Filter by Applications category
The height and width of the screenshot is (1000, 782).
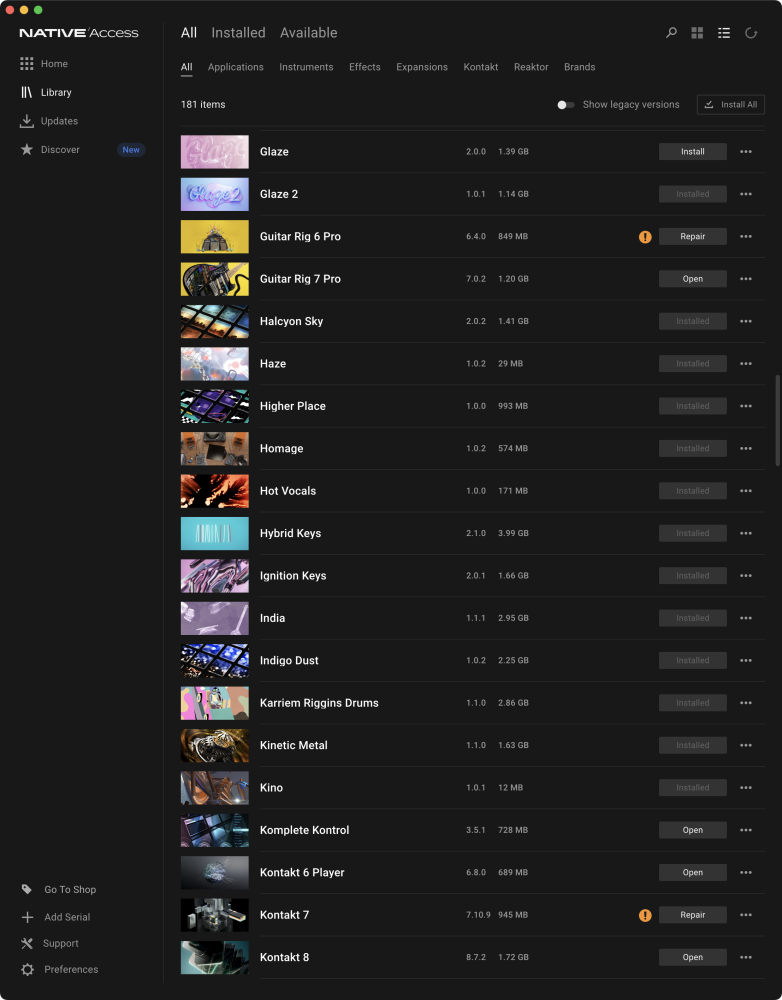(x=235, y=67)
